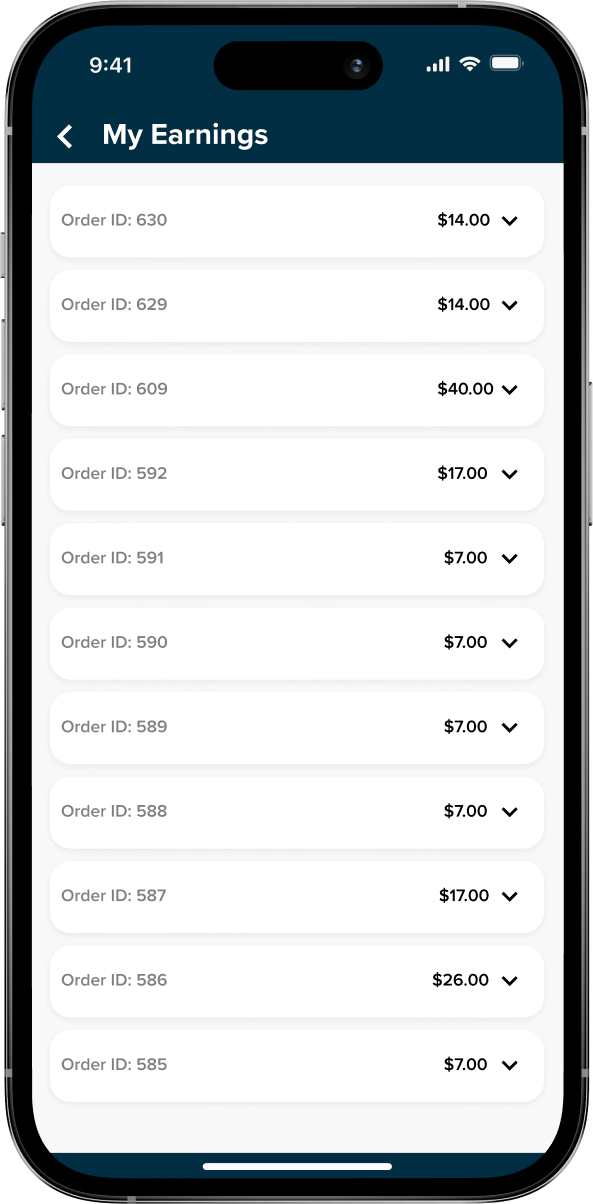Open the $40.00 order 609 dropdown chevron
This screenshot has width=593, height=1204.
(x=509, y=389)
